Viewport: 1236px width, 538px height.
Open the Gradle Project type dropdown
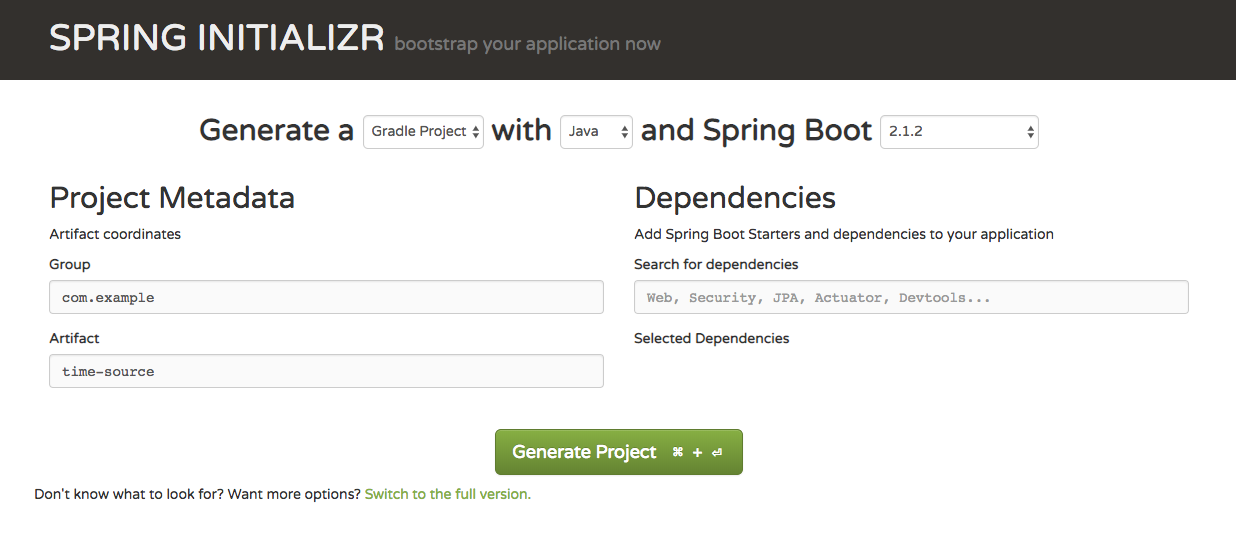[x=423, y=131]
